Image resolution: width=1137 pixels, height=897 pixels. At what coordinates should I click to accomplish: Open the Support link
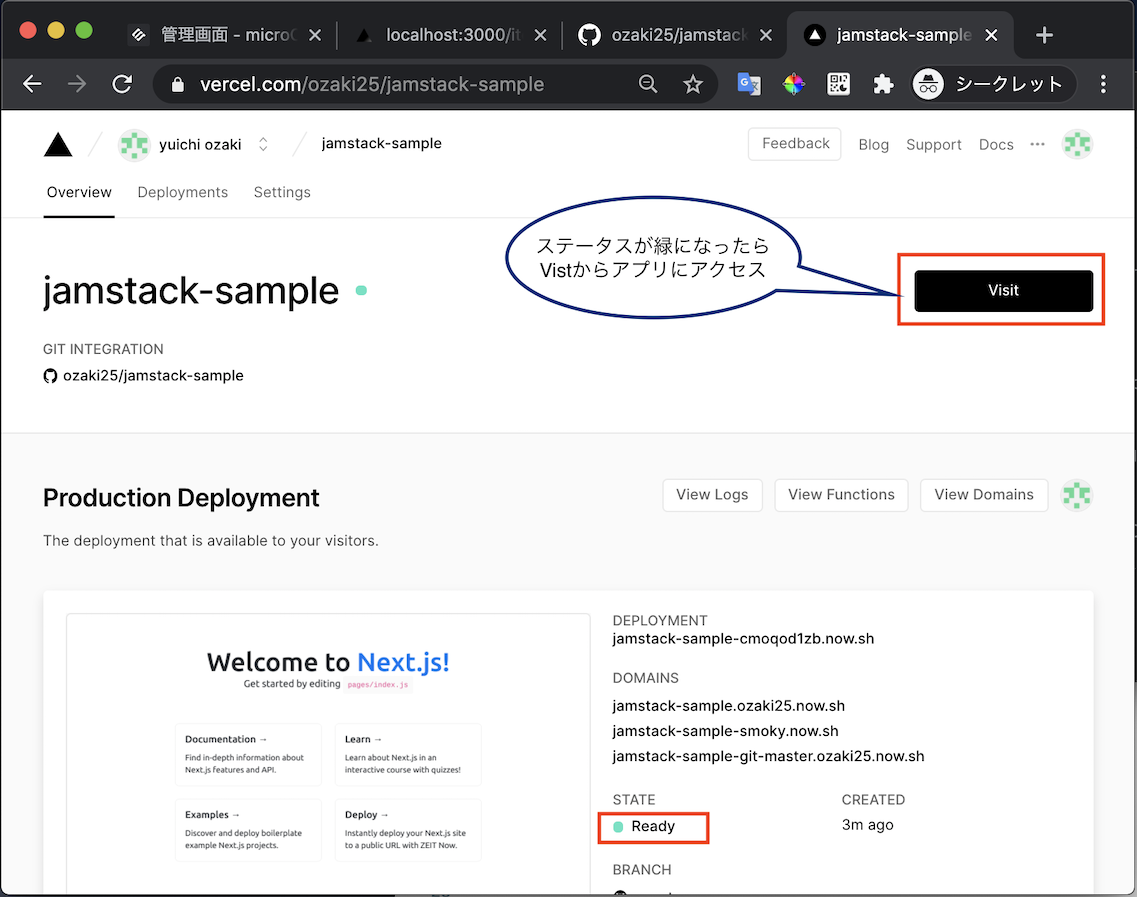pyautogui.click(x=933, y=144)
